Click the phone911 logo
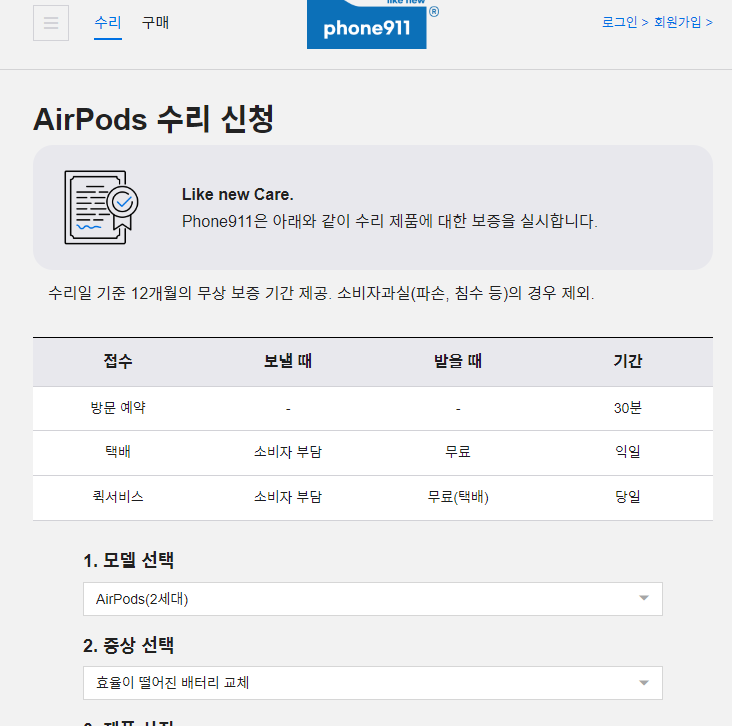This screenshot has width=732, height=726. 367,24
